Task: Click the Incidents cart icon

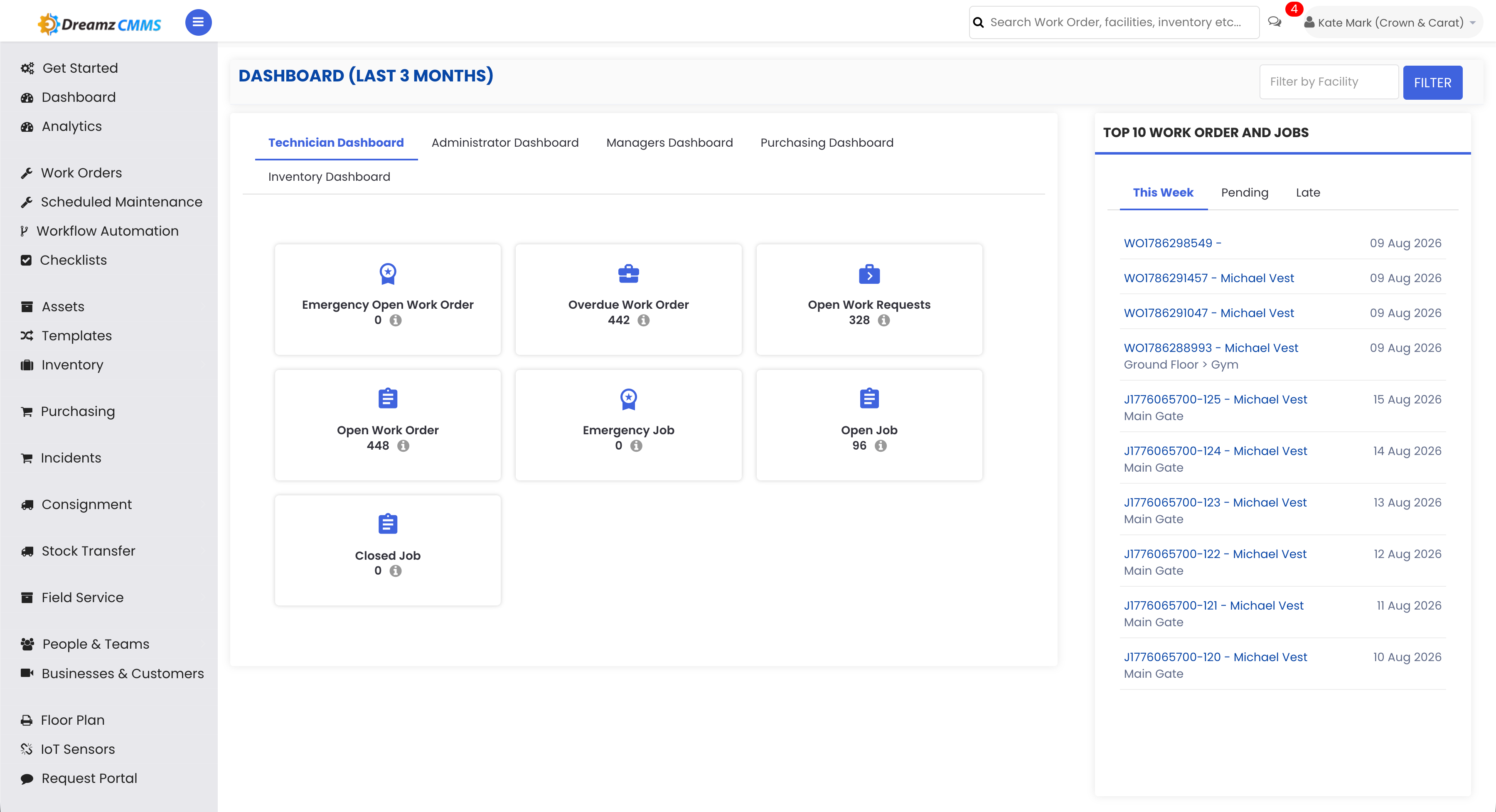Action: 27,458
